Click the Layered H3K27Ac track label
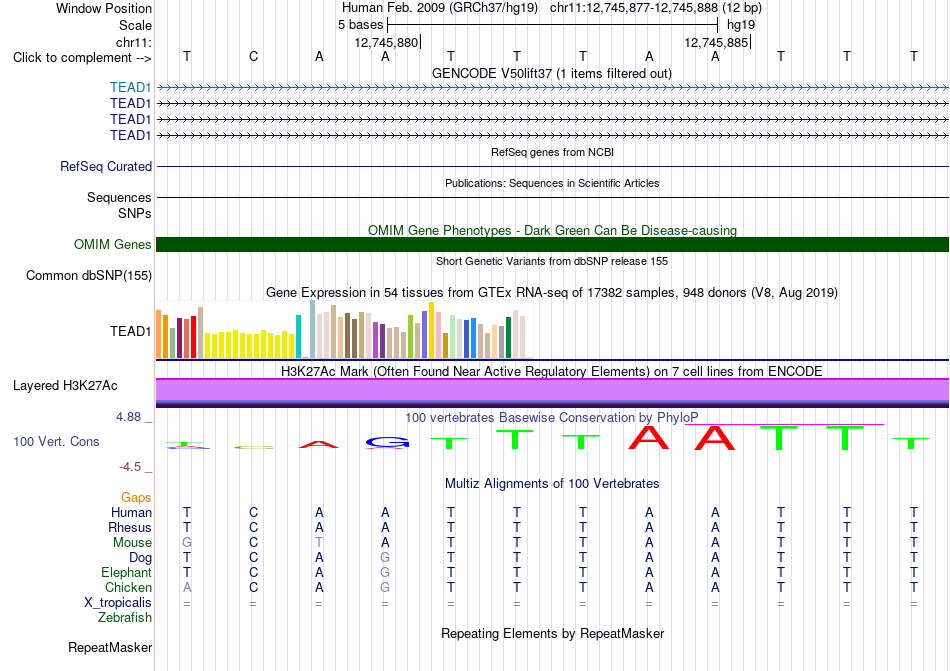Screen dimensions: 950x671 point(65,386)
